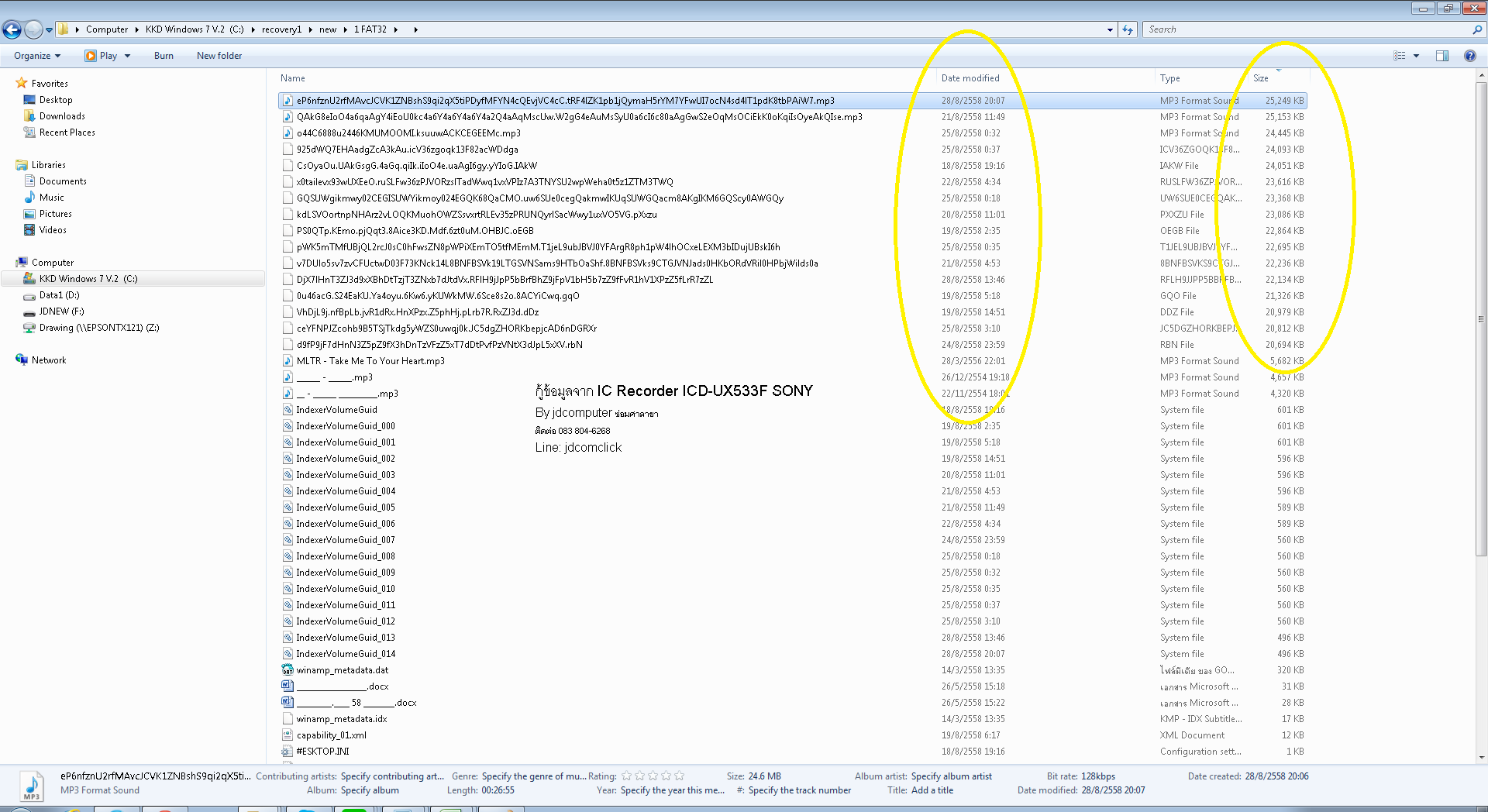The height and width of the screenshot is (812, 1488).
Task: Select the IndexerVolumeGuid system file icon
Action: (288, 410)
